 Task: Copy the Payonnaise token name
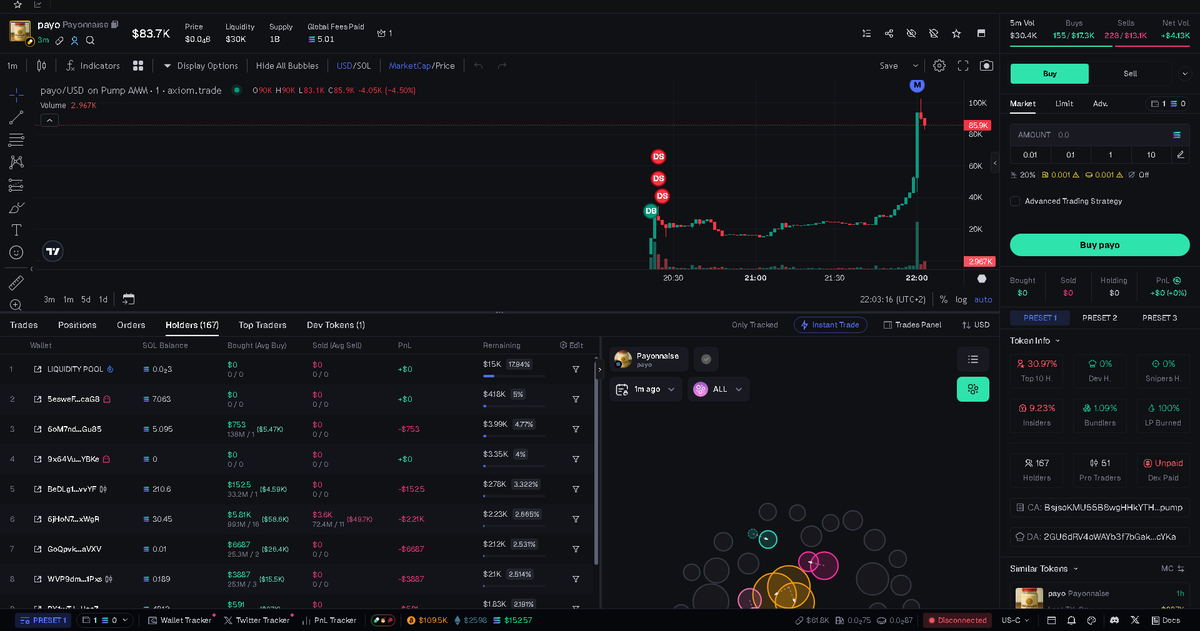click(115, 24)
